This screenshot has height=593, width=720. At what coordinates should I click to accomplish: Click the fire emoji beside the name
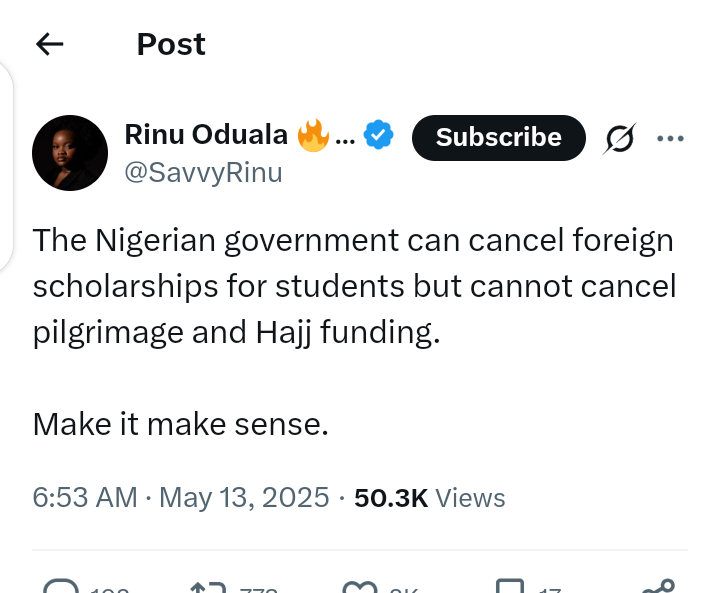coord(313,135)
